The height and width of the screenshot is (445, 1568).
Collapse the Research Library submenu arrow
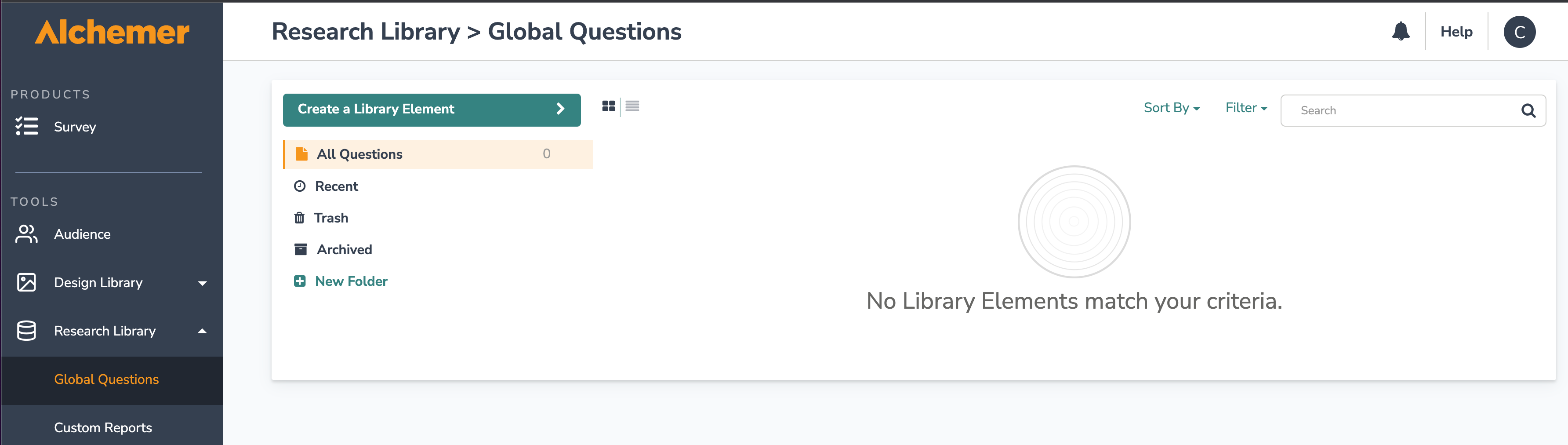[203, 331]
